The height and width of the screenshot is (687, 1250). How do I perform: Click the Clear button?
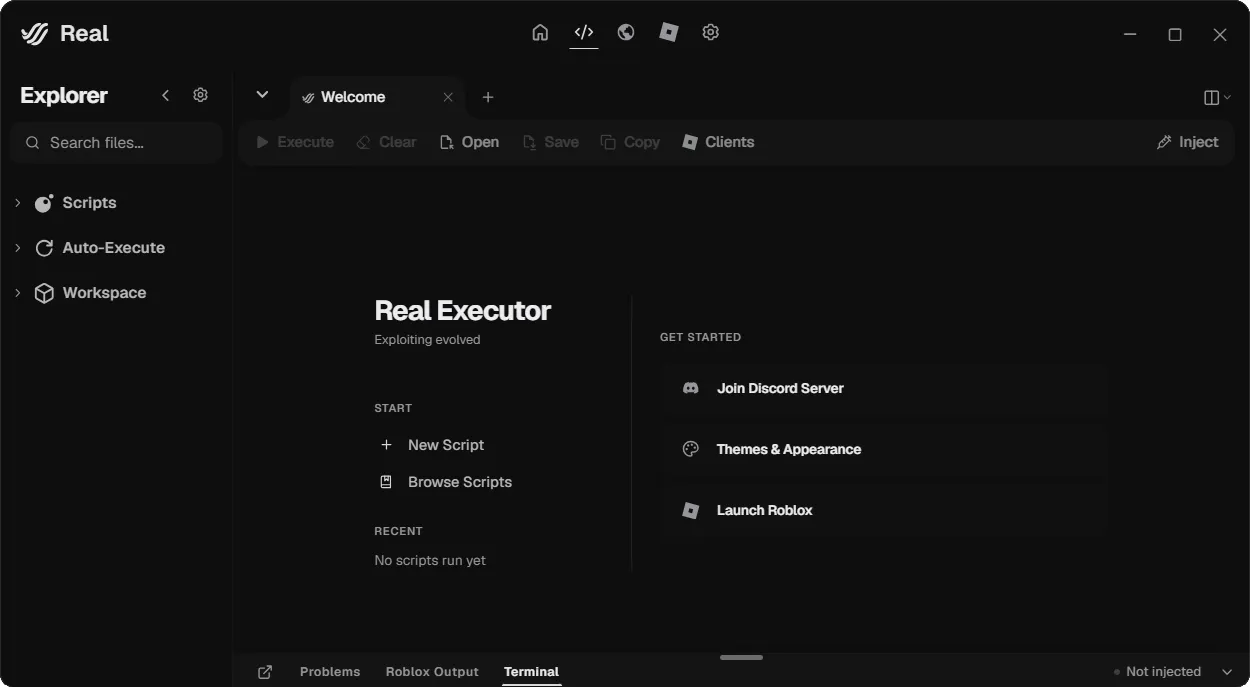coord(386,142)
